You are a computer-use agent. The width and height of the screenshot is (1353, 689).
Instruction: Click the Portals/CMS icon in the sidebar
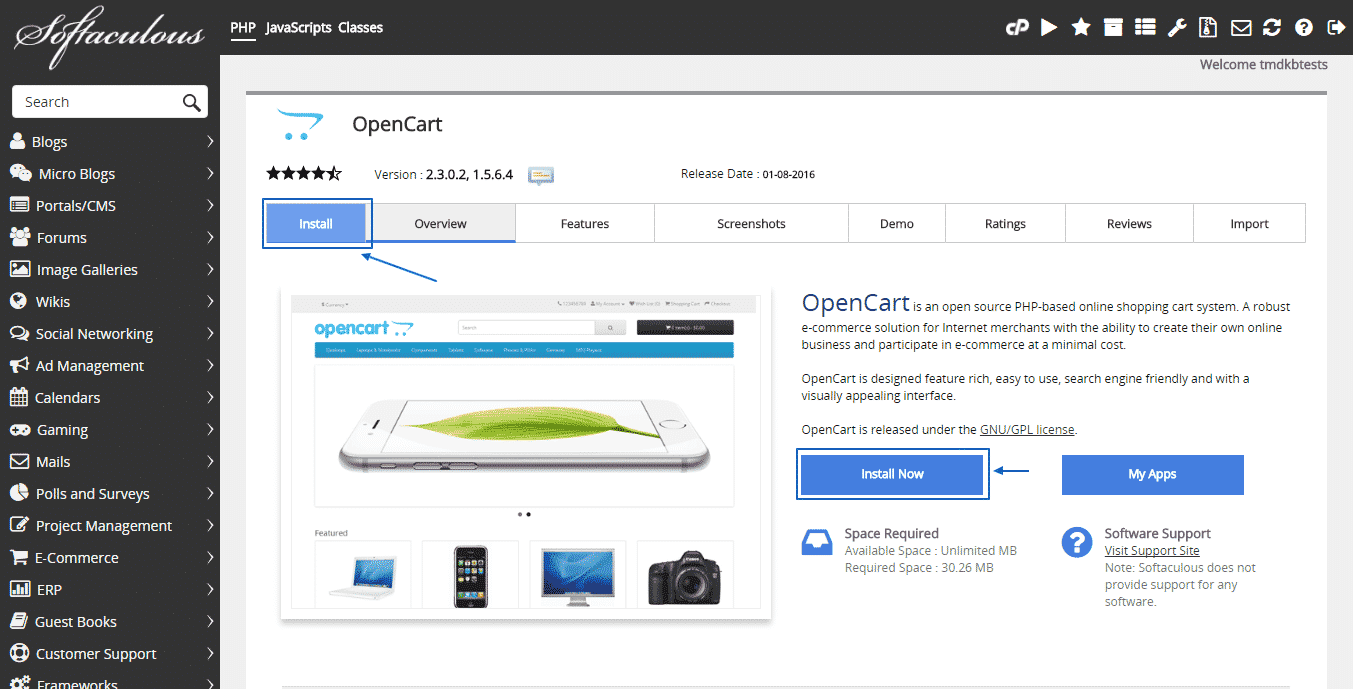click(x=19, y=205)
